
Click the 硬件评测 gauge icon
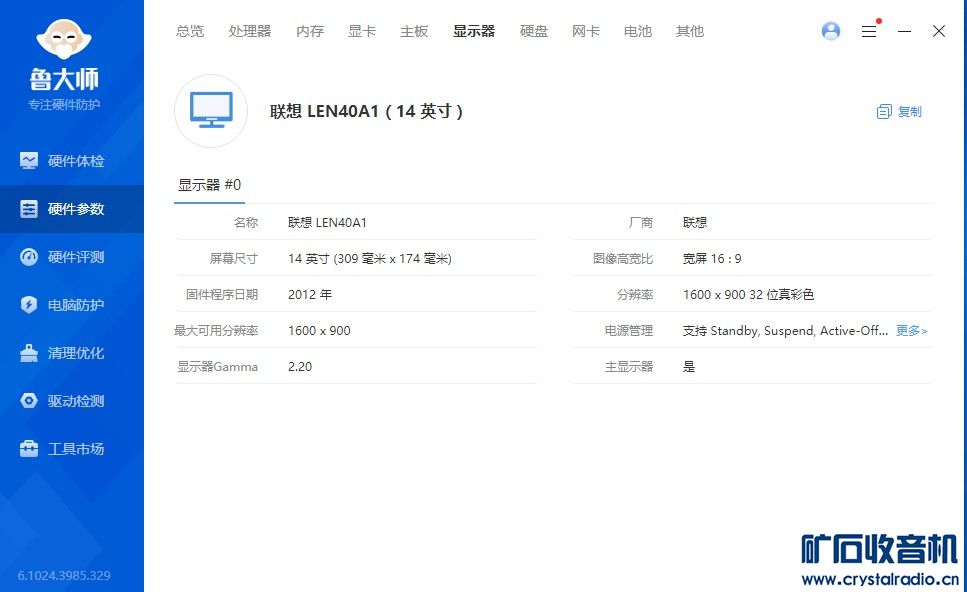(x=28, y=257)
